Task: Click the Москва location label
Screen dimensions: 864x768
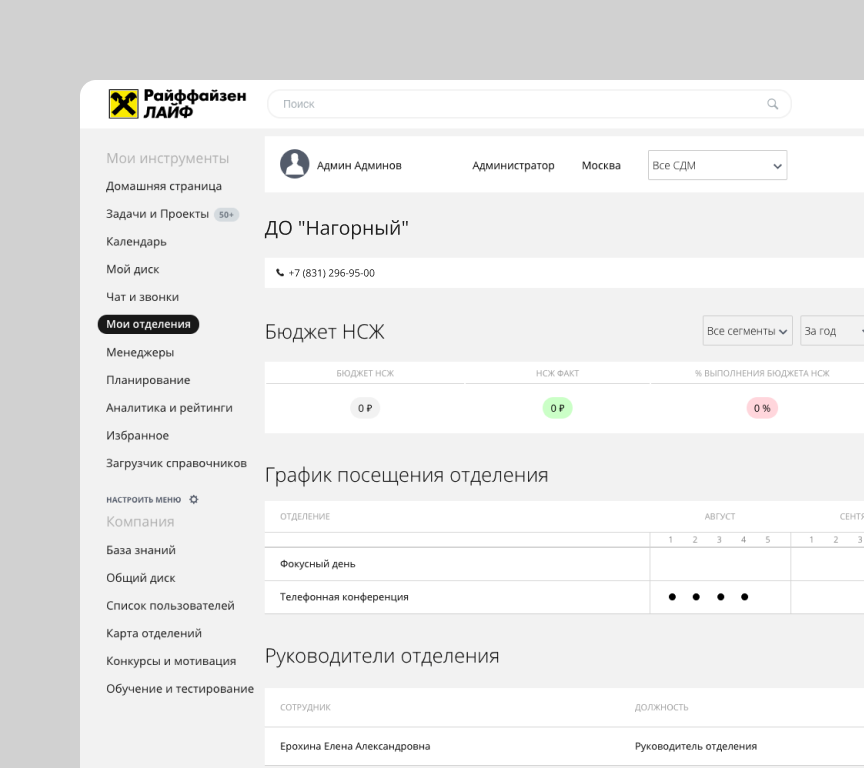Action: pyautogui.click(x=602, y=164)
